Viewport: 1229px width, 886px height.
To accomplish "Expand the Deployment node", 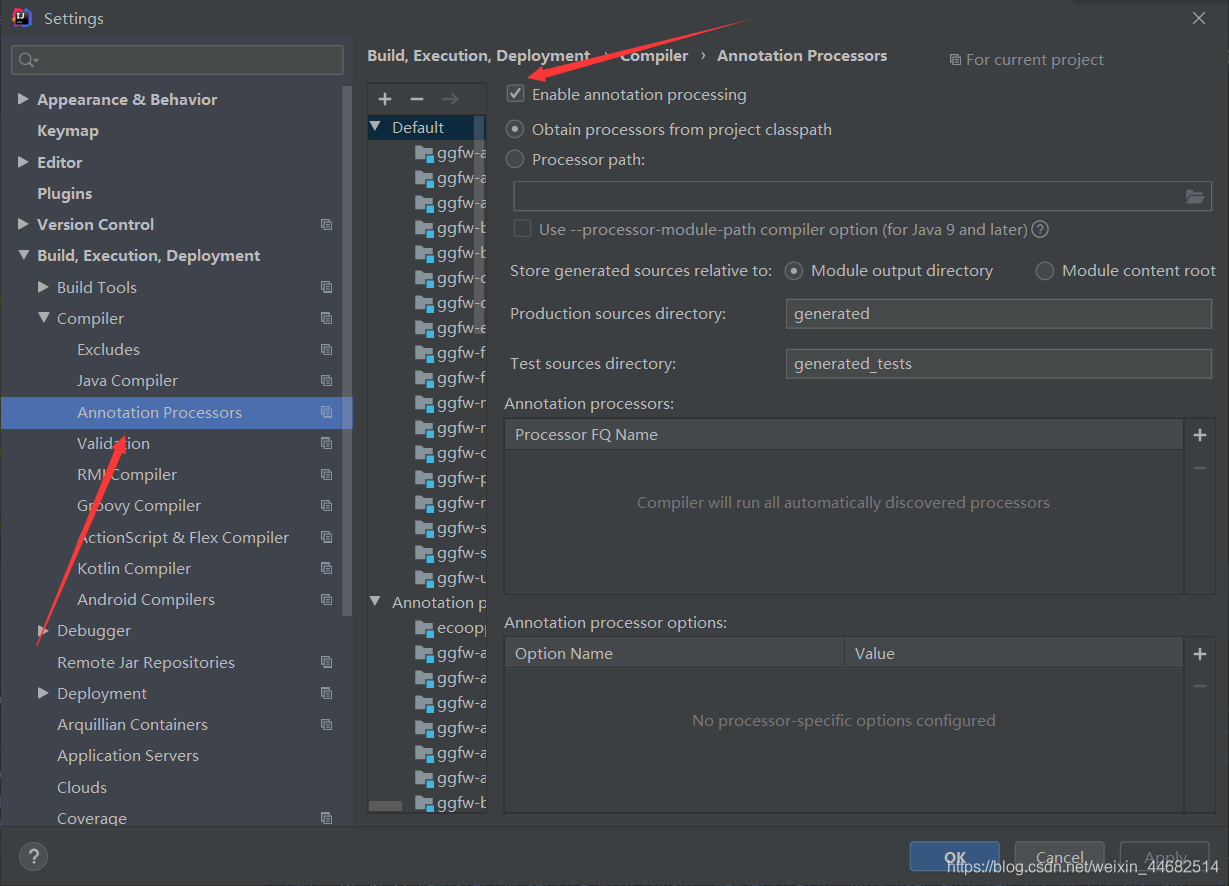I will [x=43, y=693].
